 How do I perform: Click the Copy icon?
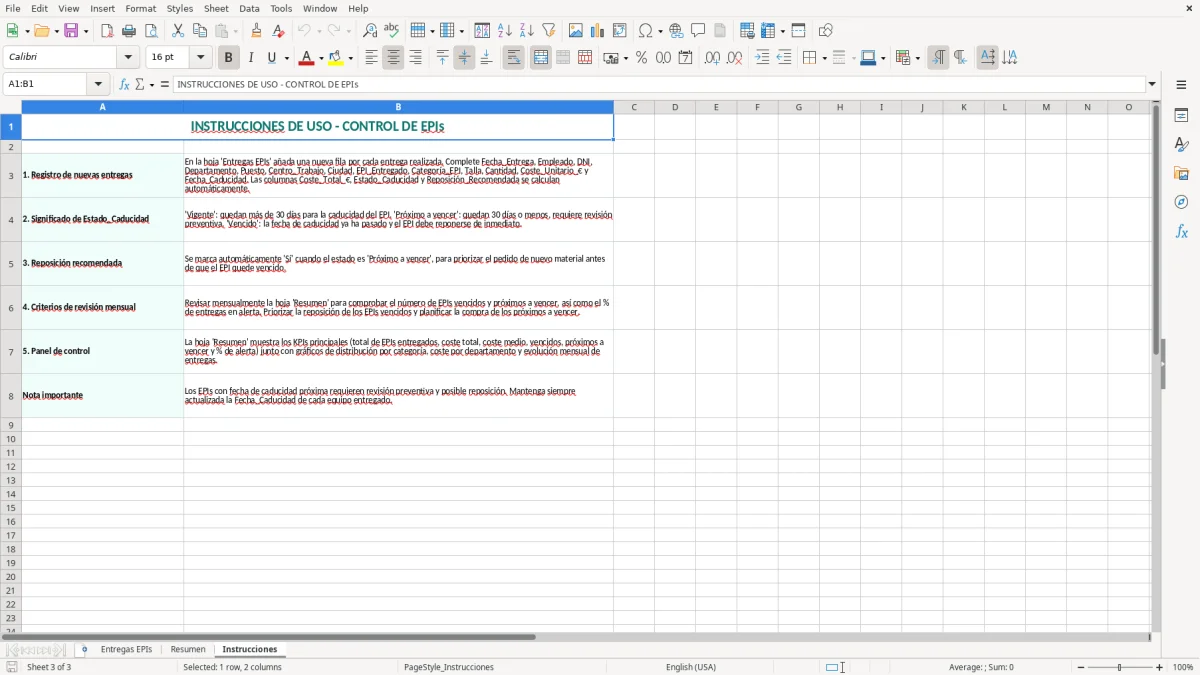pyautogui.click(x=200, y=31)
